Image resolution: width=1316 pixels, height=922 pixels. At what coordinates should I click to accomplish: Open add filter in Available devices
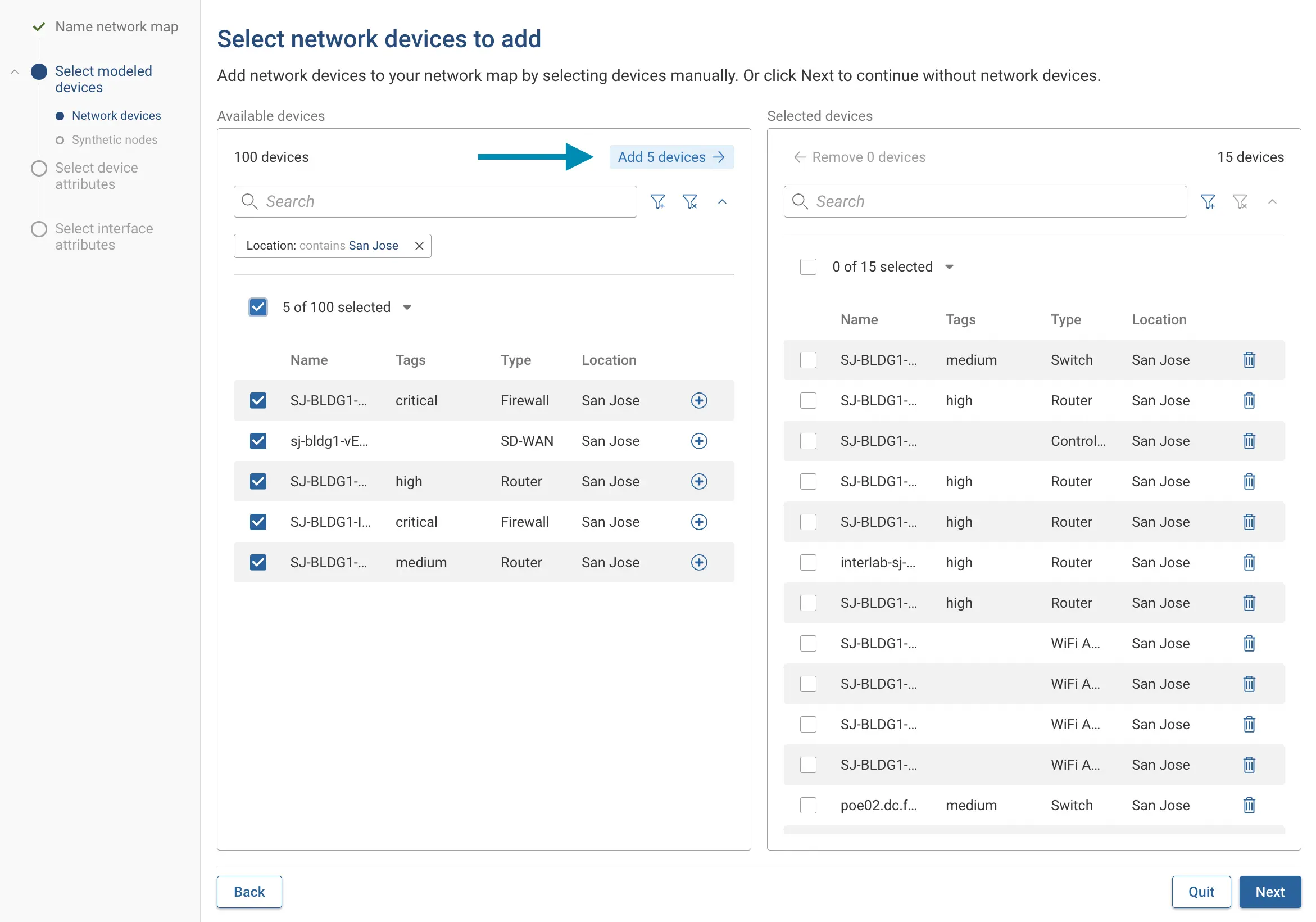coord(657,201)
